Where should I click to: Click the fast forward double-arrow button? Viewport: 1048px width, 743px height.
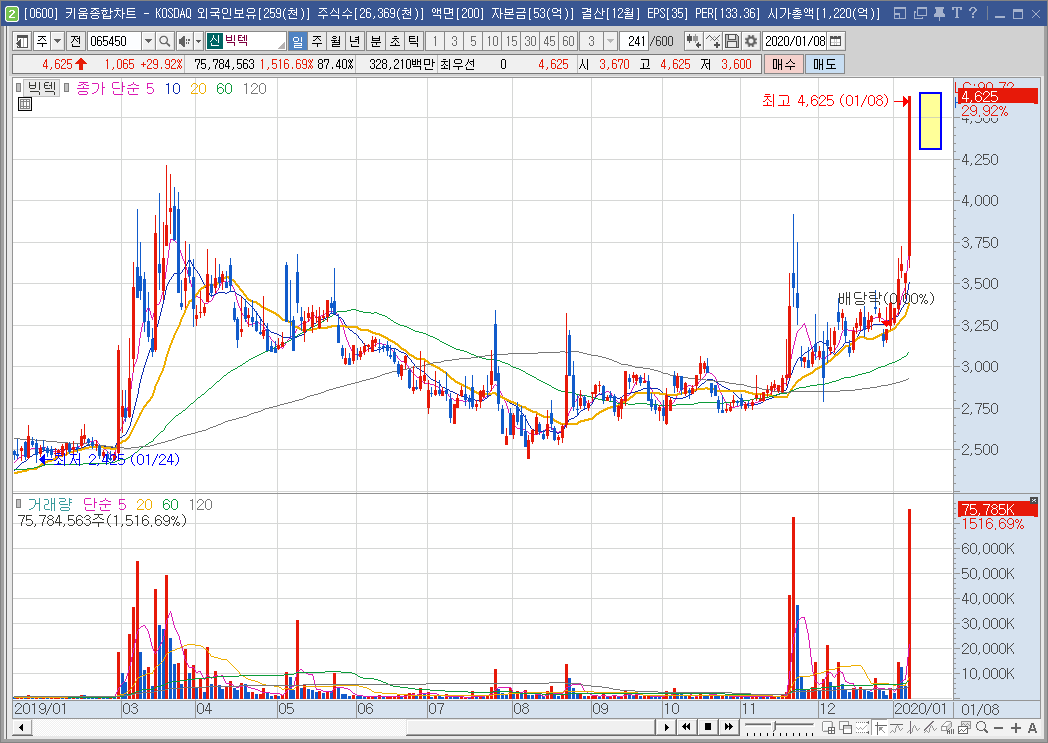coord(729,727)
